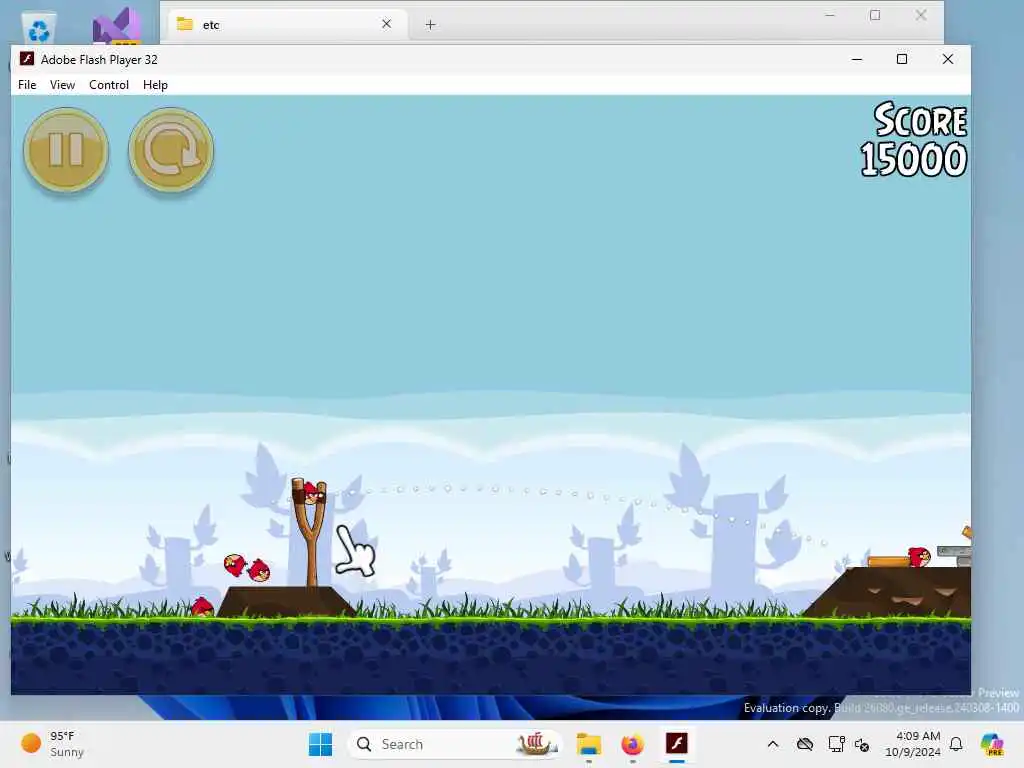Open the network status tray icon

(836, 744)
